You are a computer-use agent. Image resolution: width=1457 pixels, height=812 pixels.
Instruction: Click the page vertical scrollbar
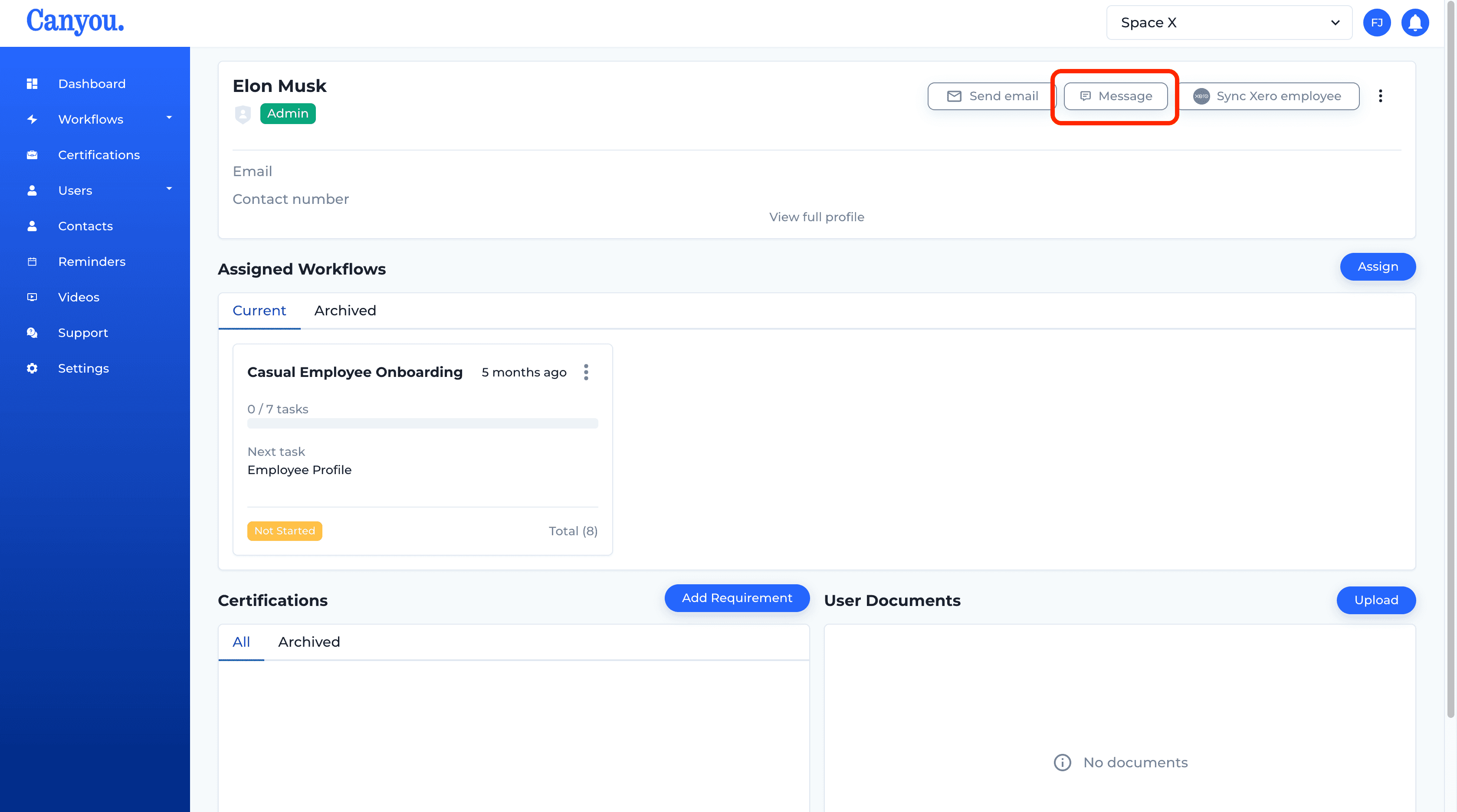coord(1450,362)
